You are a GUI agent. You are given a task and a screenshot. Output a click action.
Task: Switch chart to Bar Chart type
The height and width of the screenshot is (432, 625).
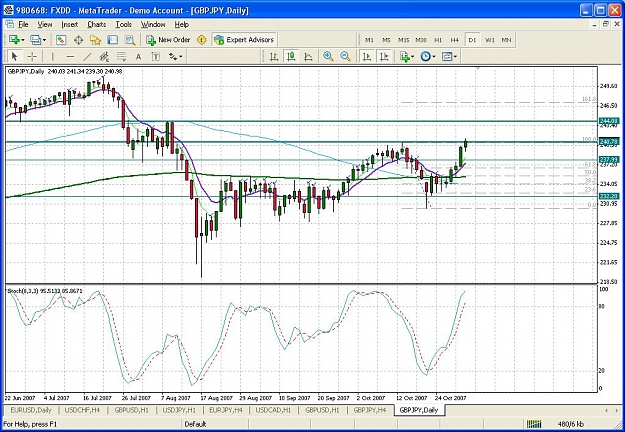[274, 57]
